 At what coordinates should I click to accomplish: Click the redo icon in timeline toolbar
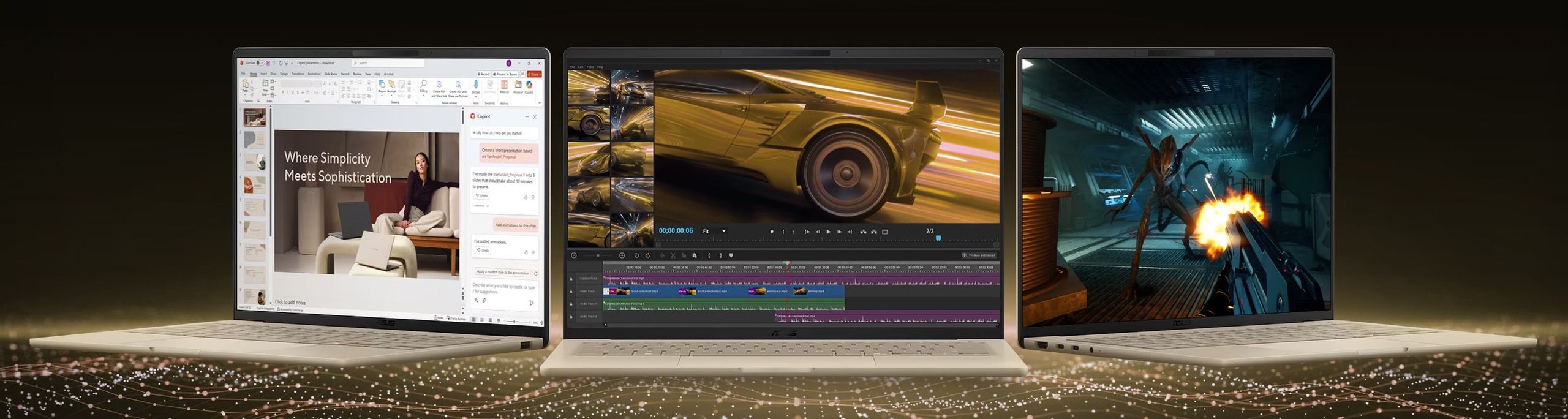[647, 255]
